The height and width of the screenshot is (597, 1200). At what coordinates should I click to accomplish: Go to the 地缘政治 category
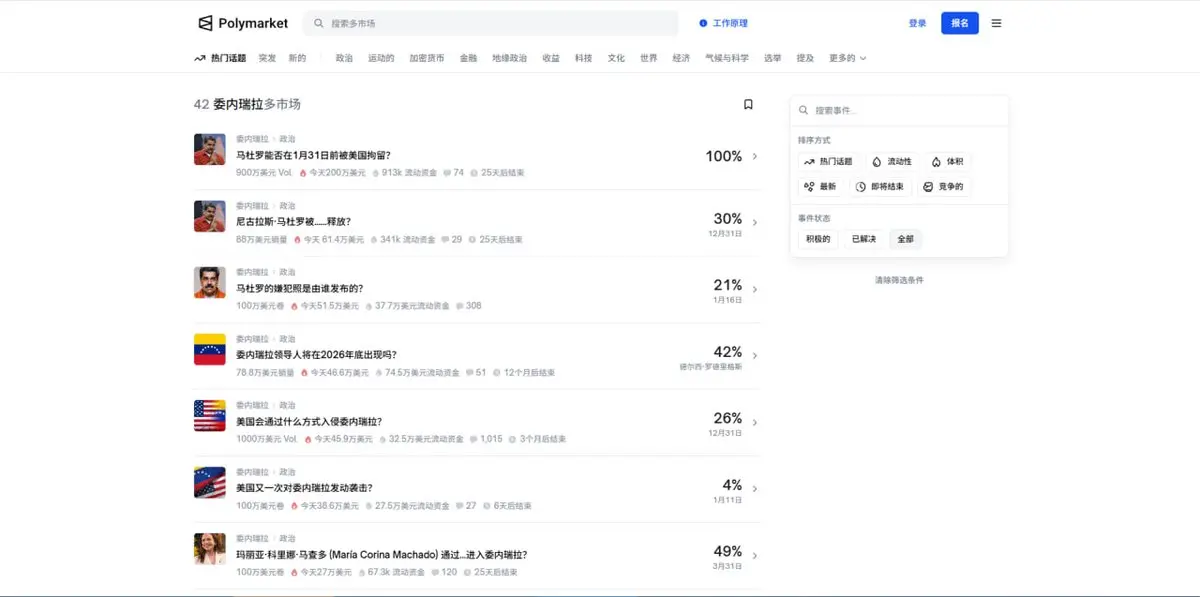pos(509,58)
